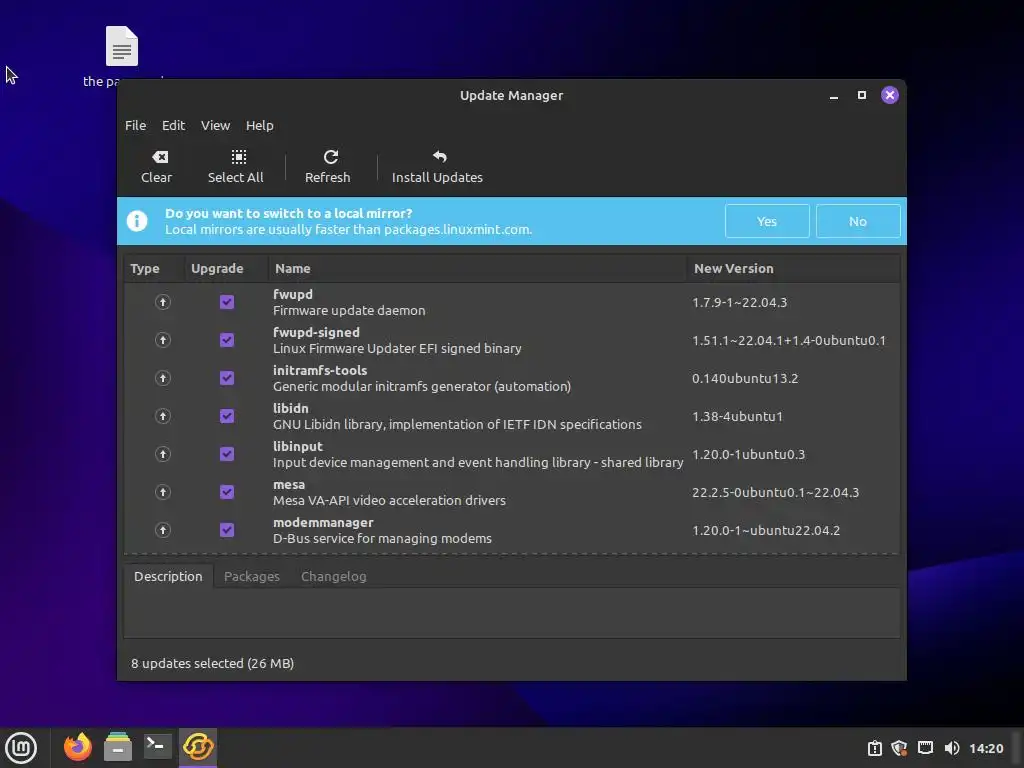Open the File menu
This screenshot has width=1024, height=768.
coord(135,125)
